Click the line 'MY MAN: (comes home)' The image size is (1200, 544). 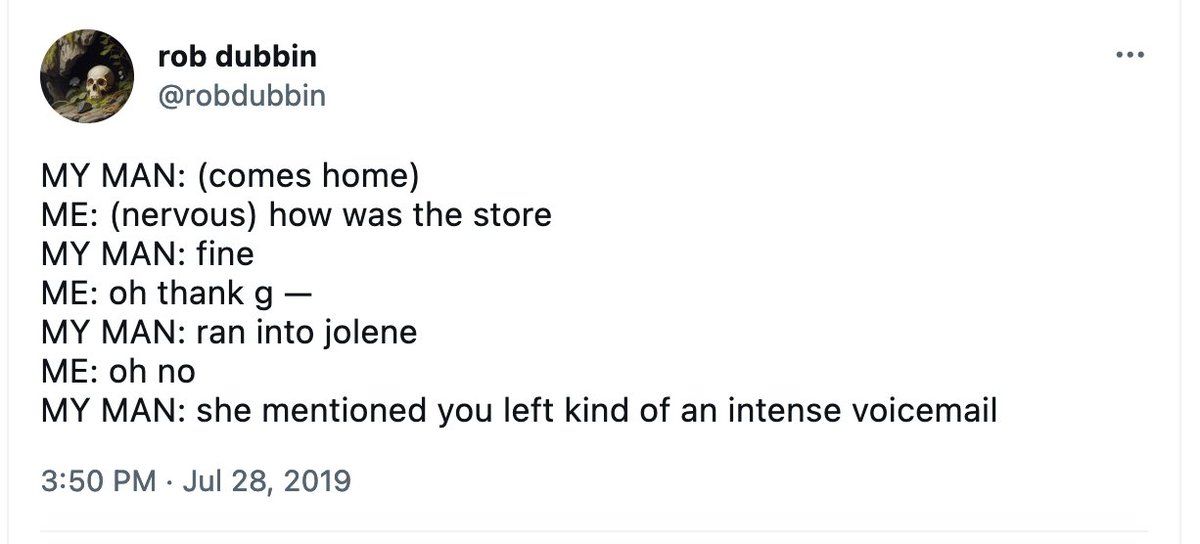[x=229, y=176]
